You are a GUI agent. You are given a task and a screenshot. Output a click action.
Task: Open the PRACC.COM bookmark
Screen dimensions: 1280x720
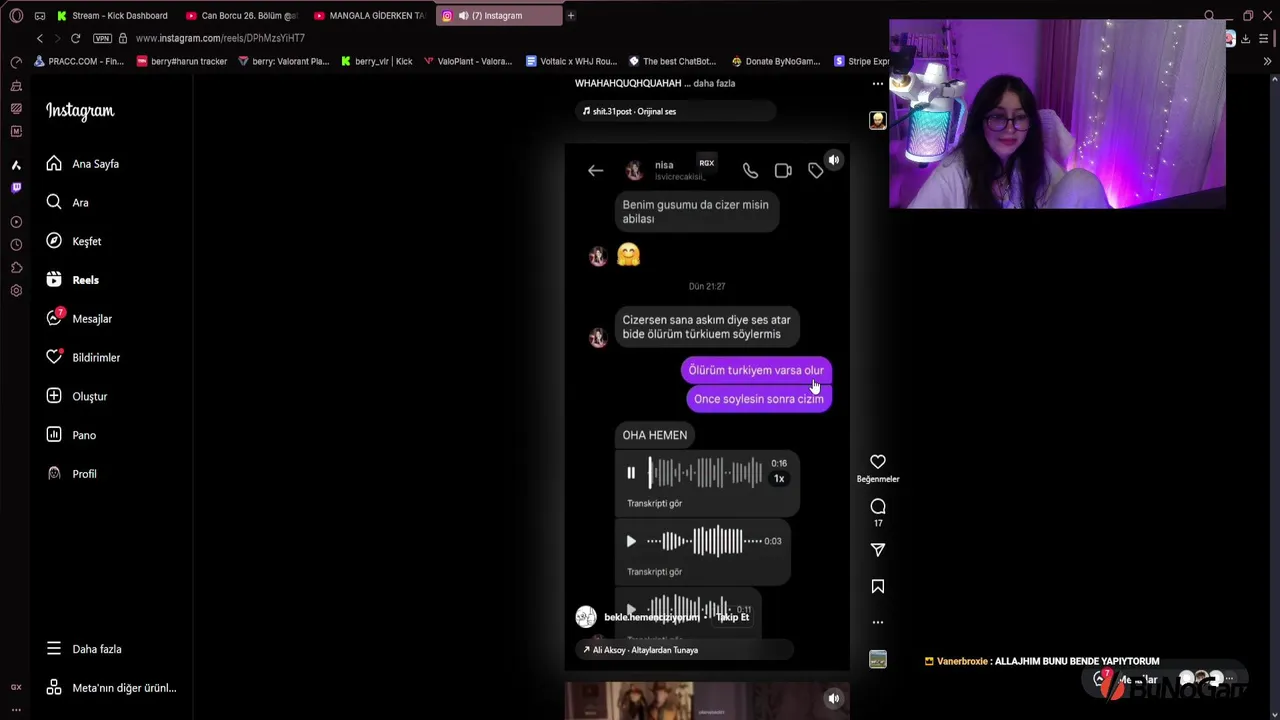[79, 61]
